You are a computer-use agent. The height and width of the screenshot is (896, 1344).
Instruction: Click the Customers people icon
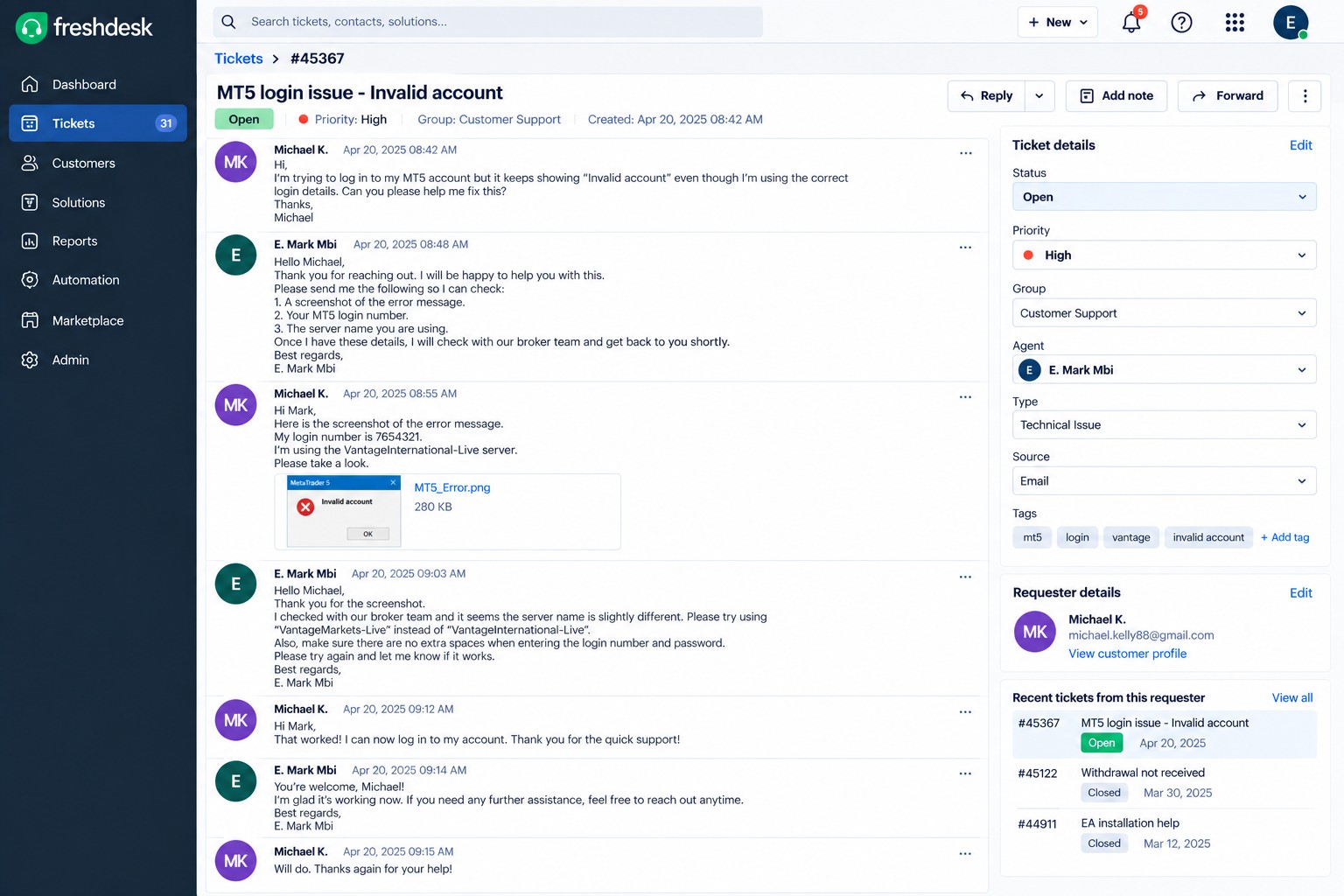(30, 163)
